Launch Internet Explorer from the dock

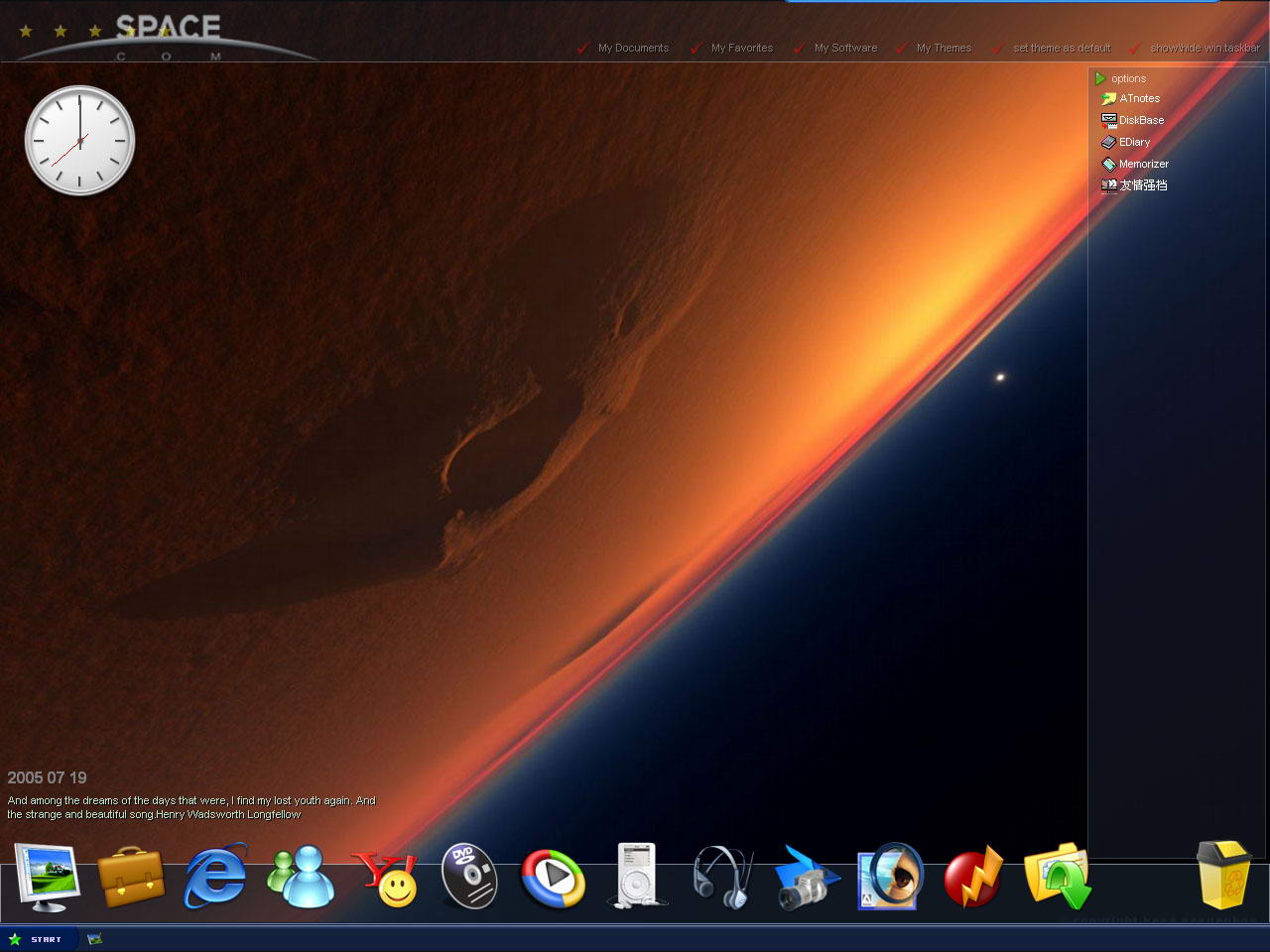pyautogui.click(x=215, y=877)
